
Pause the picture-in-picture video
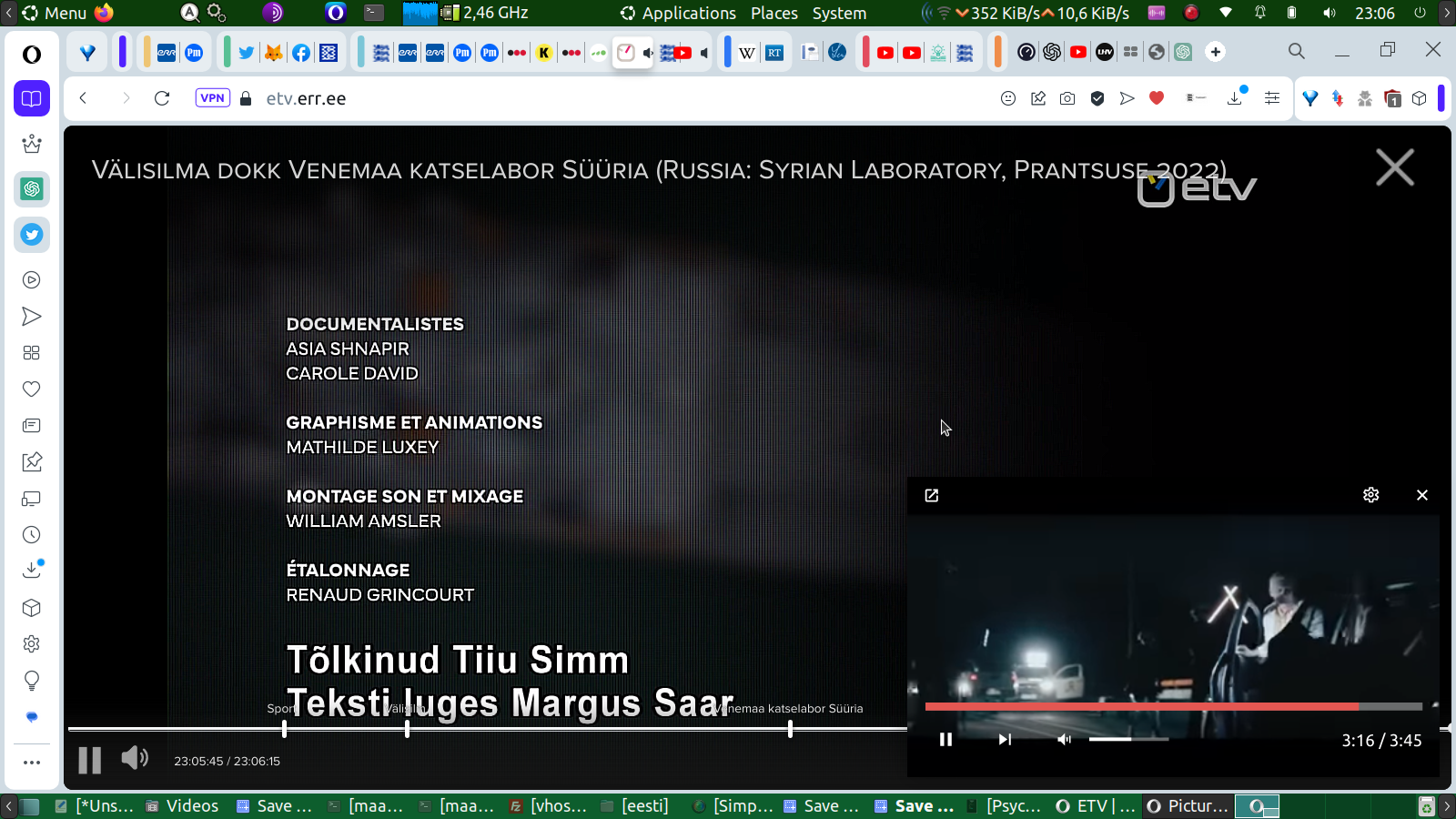point(945,740)
